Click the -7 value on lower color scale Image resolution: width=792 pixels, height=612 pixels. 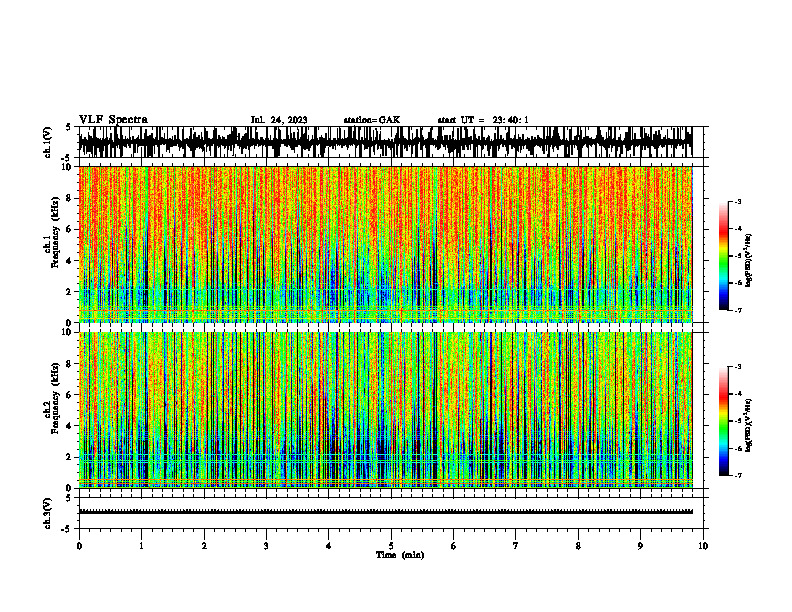738,475
